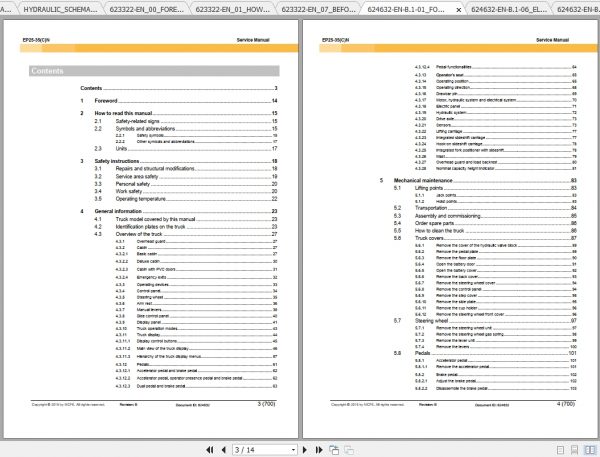This screenshot has width=600, height=457.
Task: Select the 624632-EN-B.1-01_FO... tab
Action: pyautogui.click(x=406, y=9)
